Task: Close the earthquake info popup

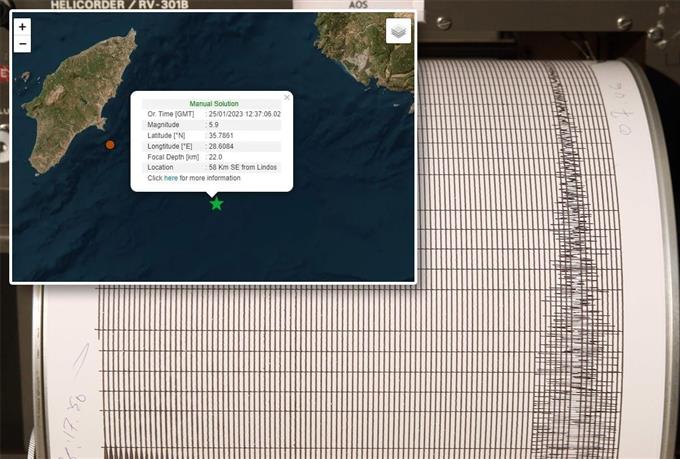Action: 287,97
